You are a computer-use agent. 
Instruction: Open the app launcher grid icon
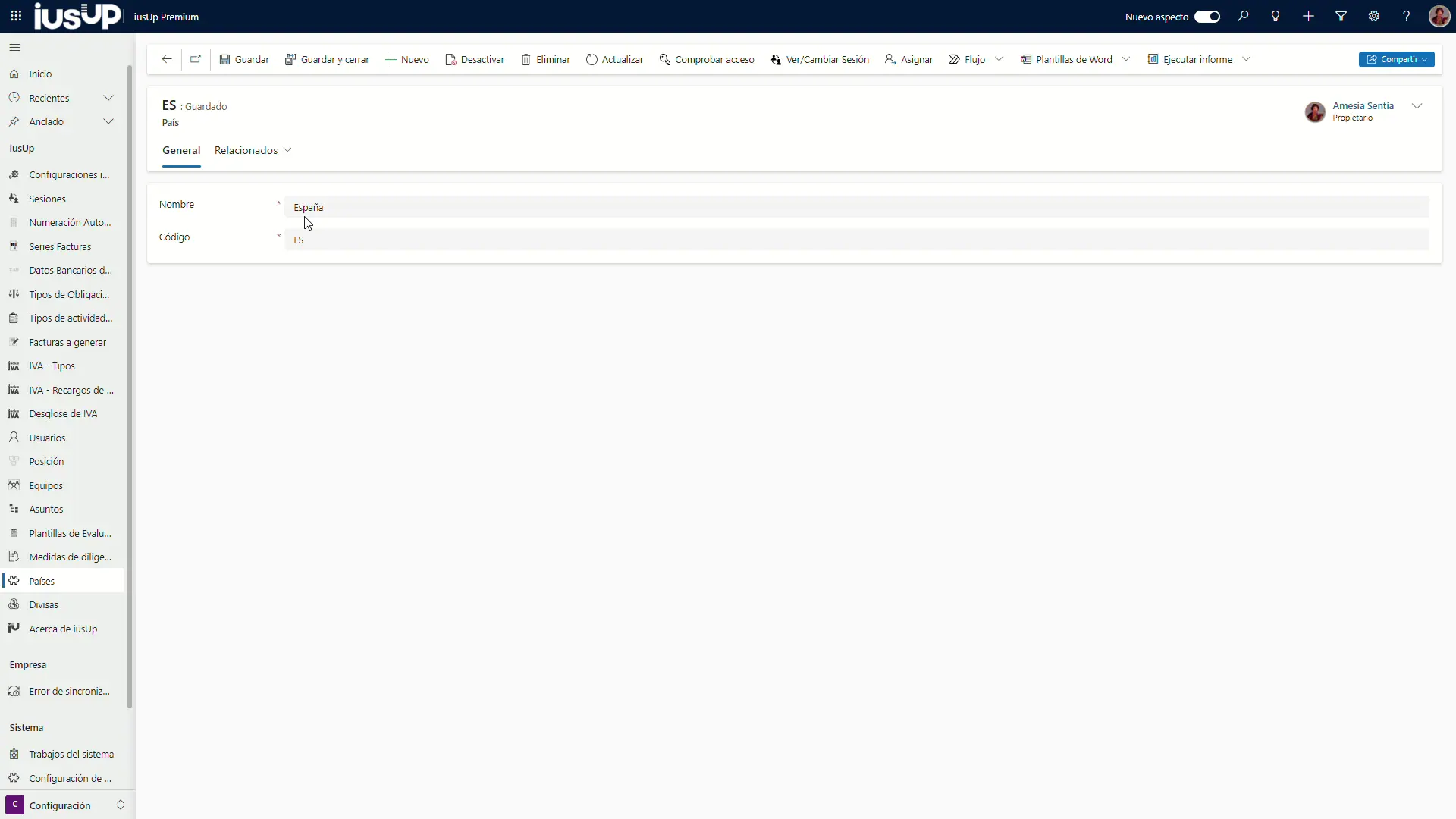16,17
